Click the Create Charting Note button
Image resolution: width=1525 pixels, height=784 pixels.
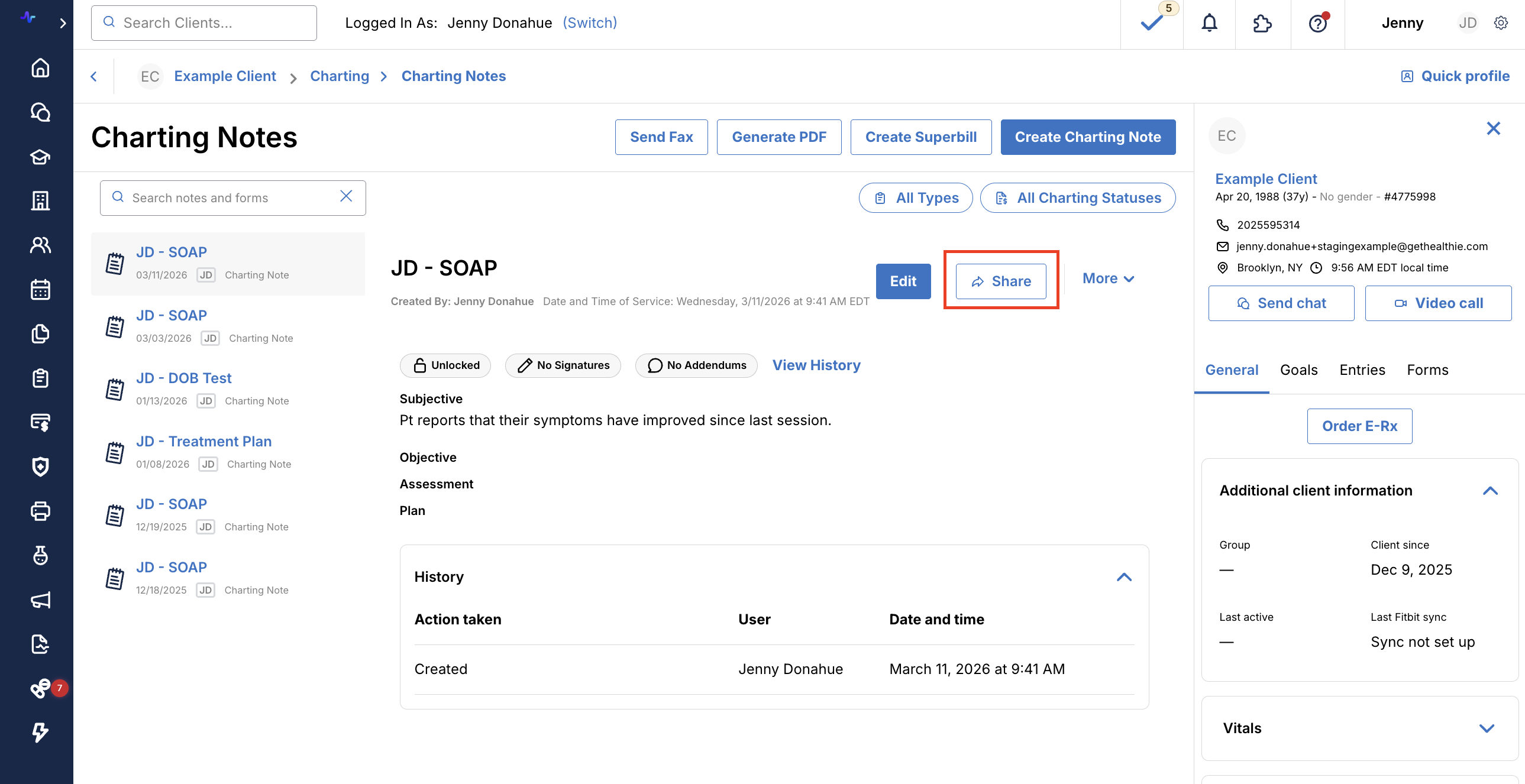click(x=1087, y=137)
